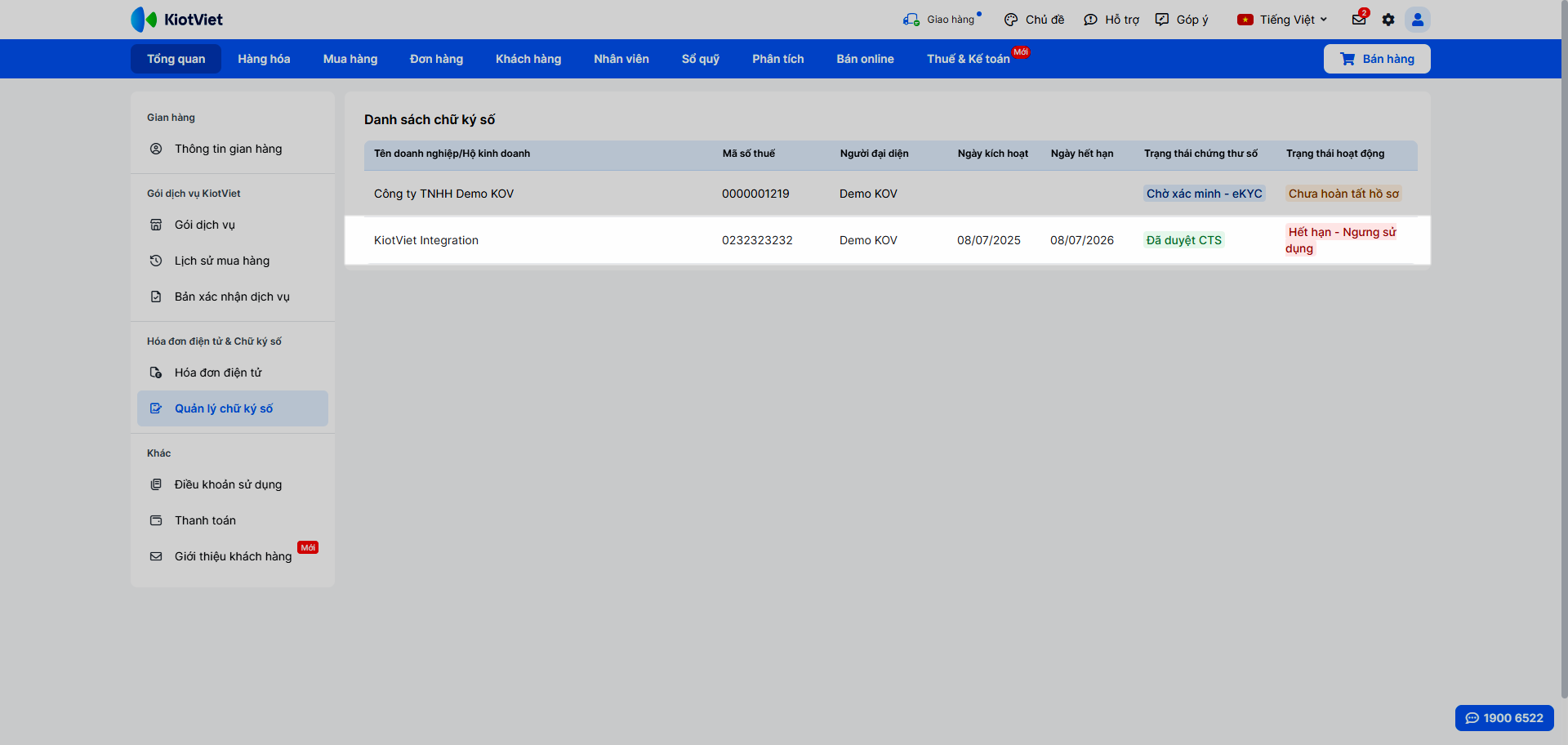The height and width of the screenshot is (745, 1568).
Task: Open the settings gear icon
Action: tap(1388, 20)
